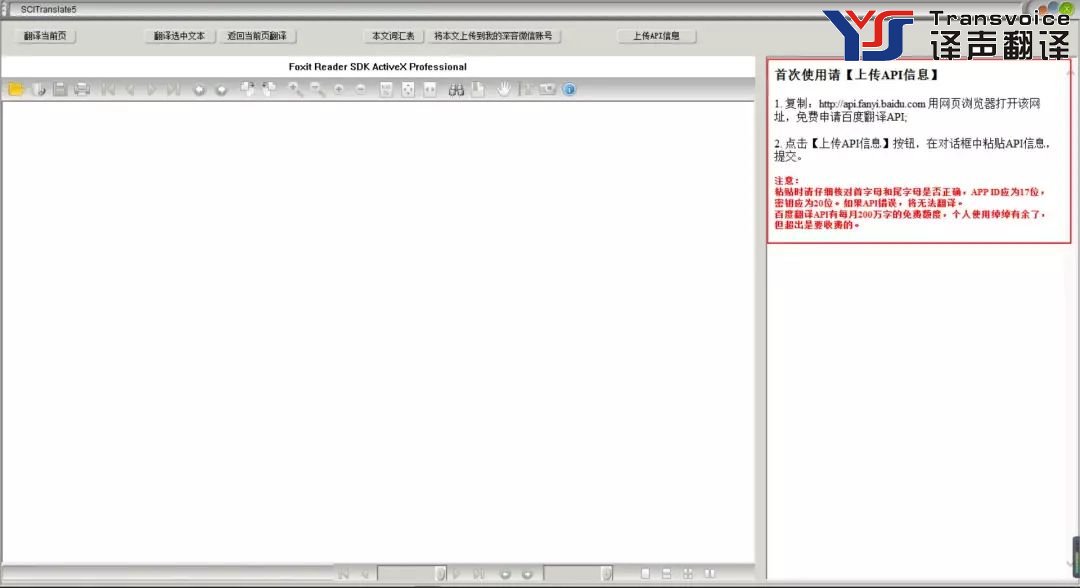Go to first page via top toolbar icon

pos(108,90)
